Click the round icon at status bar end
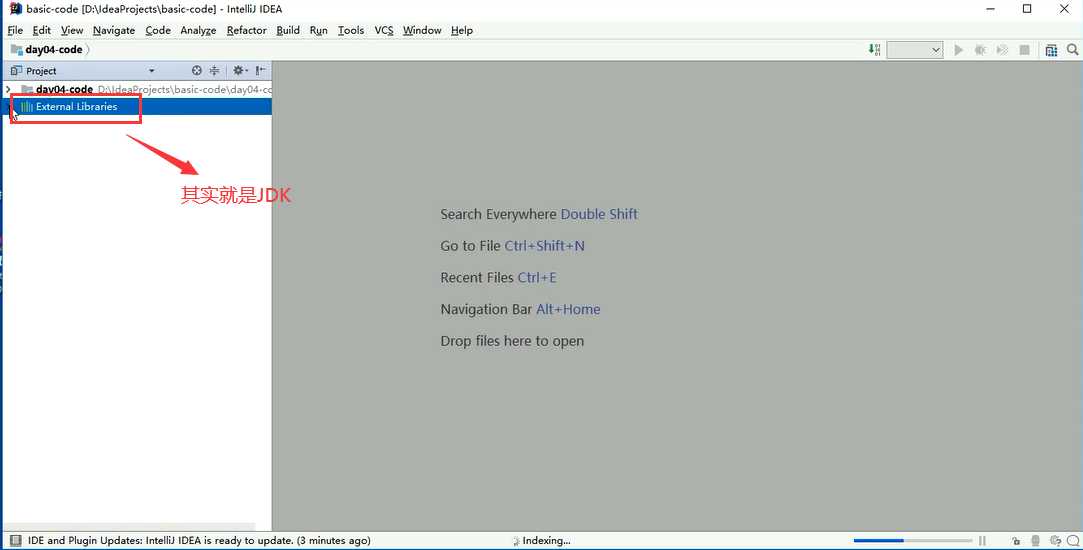Viewport: 1083px width, 550px height. click(x=1073, y=540)
